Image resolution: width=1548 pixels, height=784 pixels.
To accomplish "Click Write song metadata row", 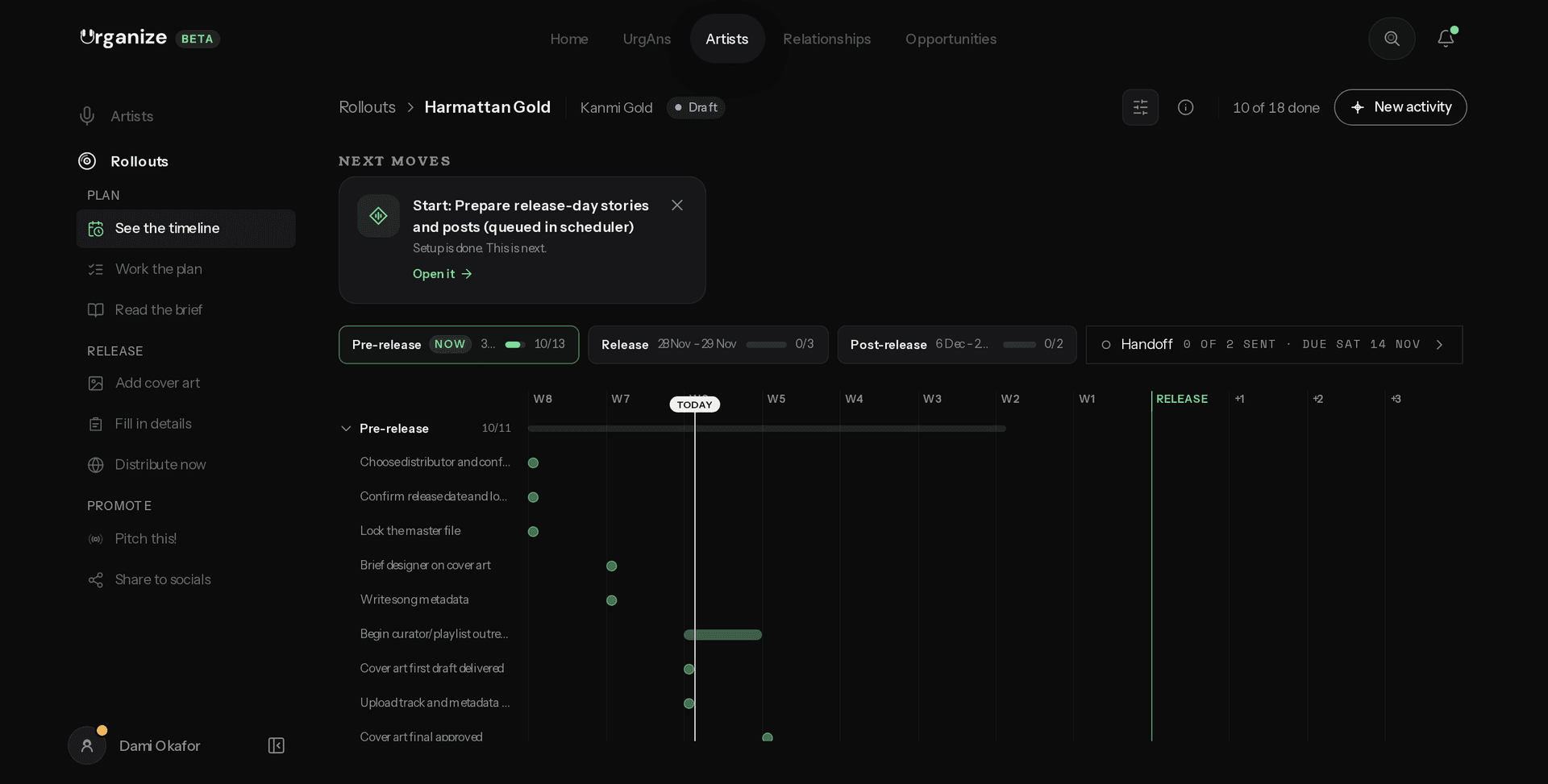I will (x=414, y=599).
